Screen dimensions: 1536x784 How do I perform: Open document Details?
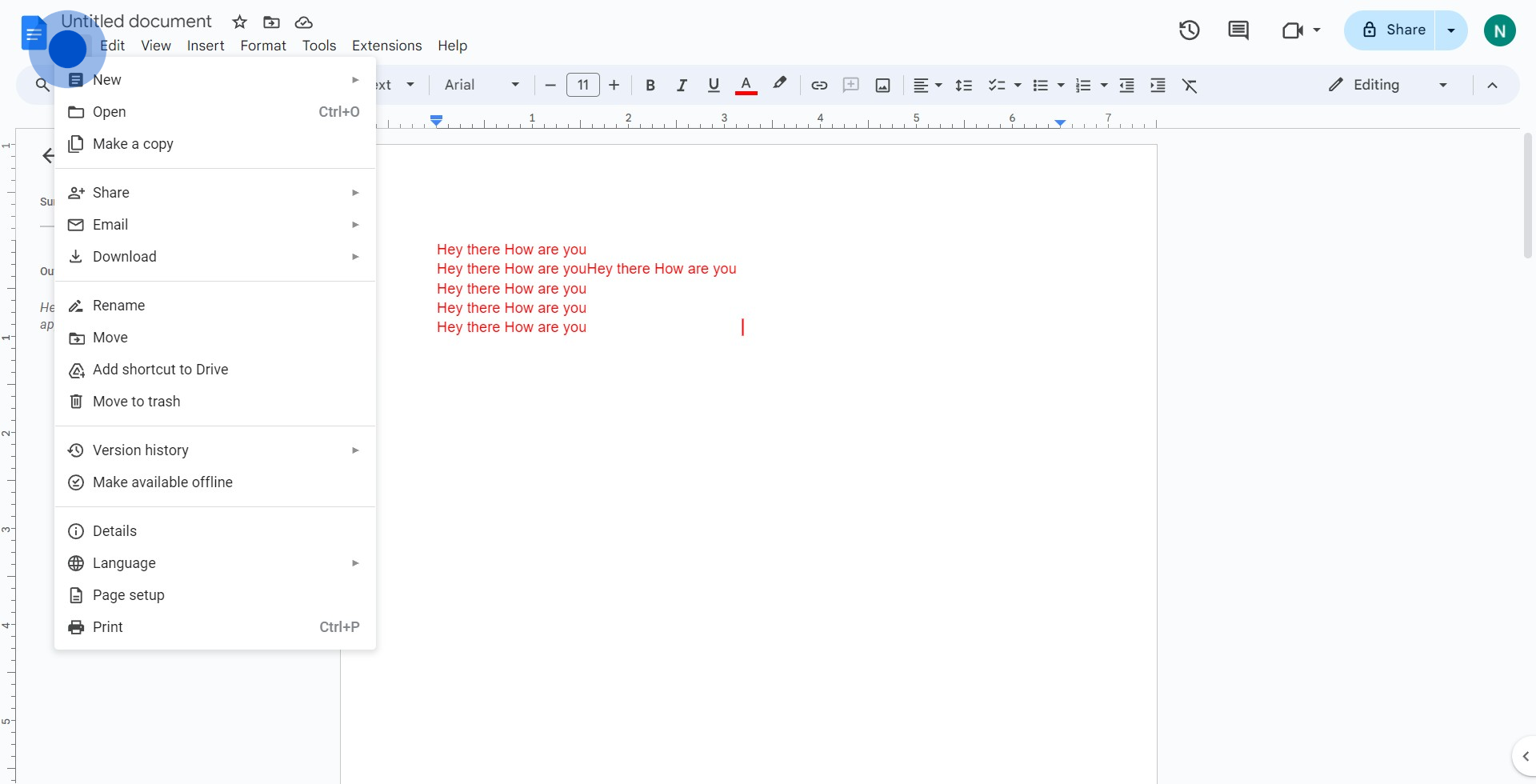click(215, 531)
